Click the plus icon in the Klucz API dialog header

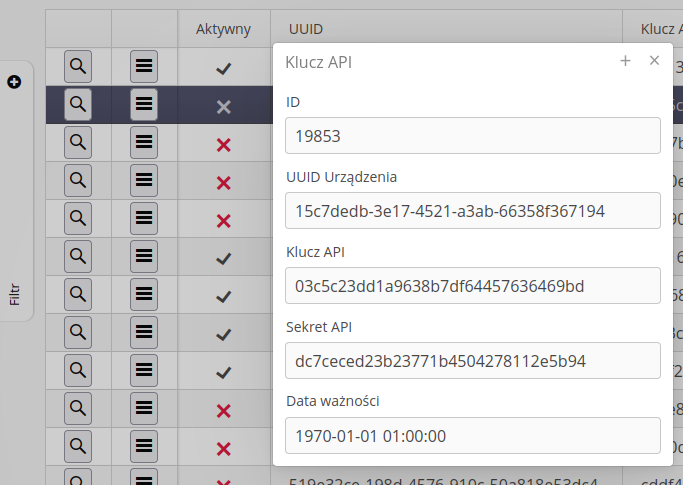point(625,61)
